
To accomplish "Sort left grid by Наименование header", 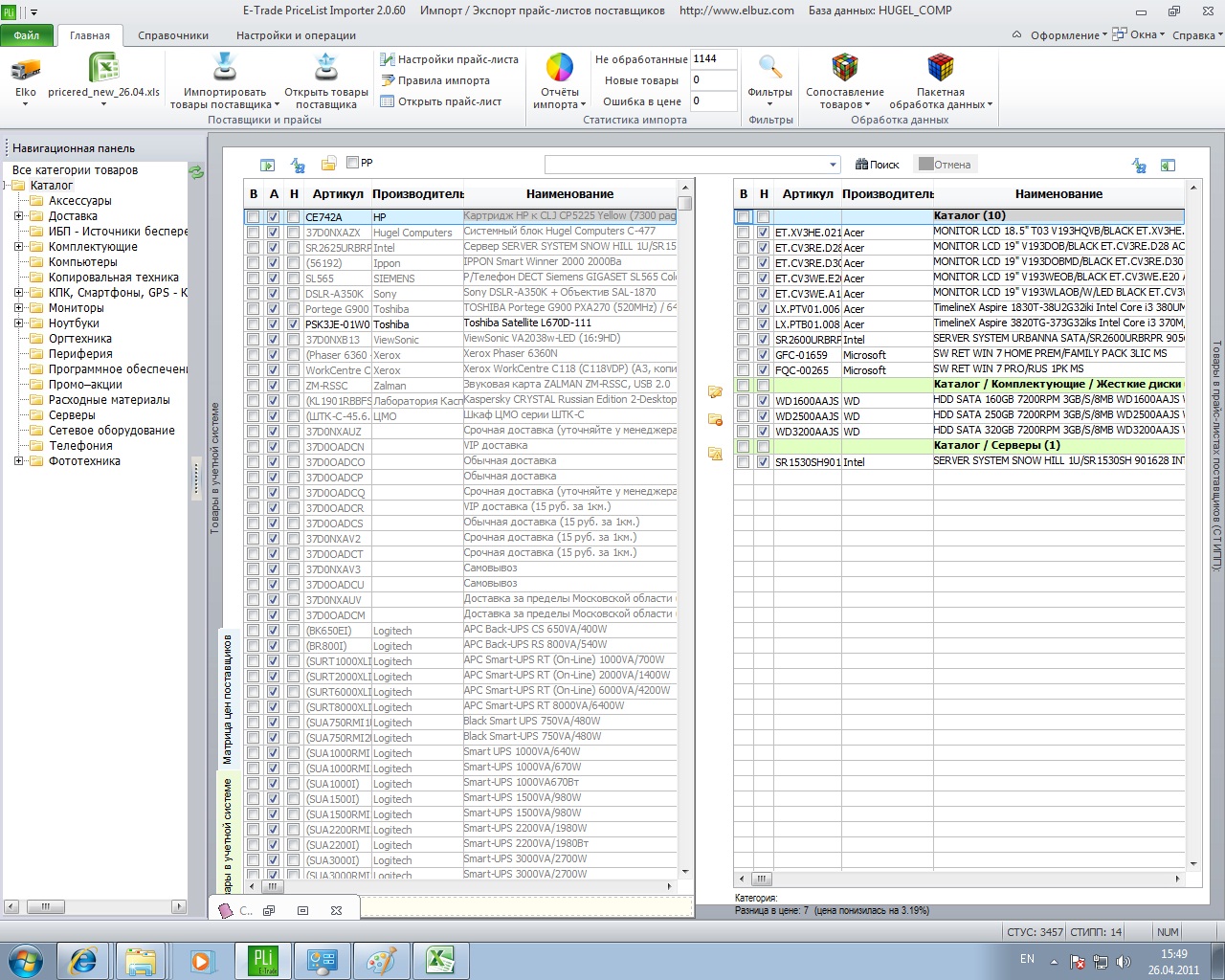I will click(569, 193).
